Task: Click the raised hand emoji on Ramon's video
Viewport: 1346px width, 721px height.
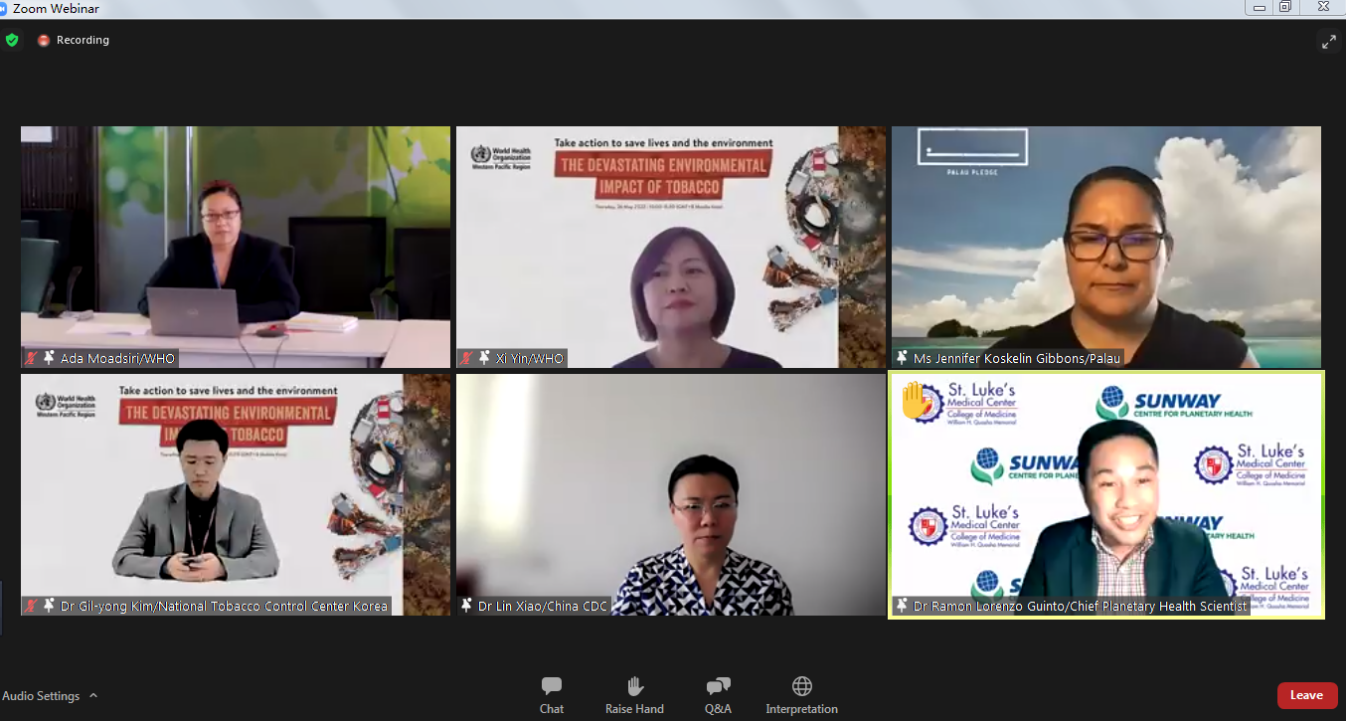Action: 916,400
